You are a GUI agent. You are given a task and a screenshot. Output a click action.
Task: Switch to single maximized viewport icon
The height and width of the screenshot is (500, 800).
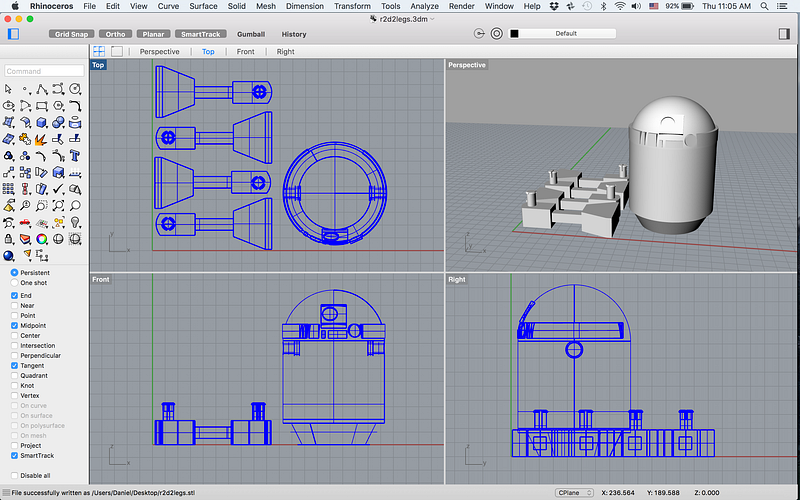coord(117,51)
